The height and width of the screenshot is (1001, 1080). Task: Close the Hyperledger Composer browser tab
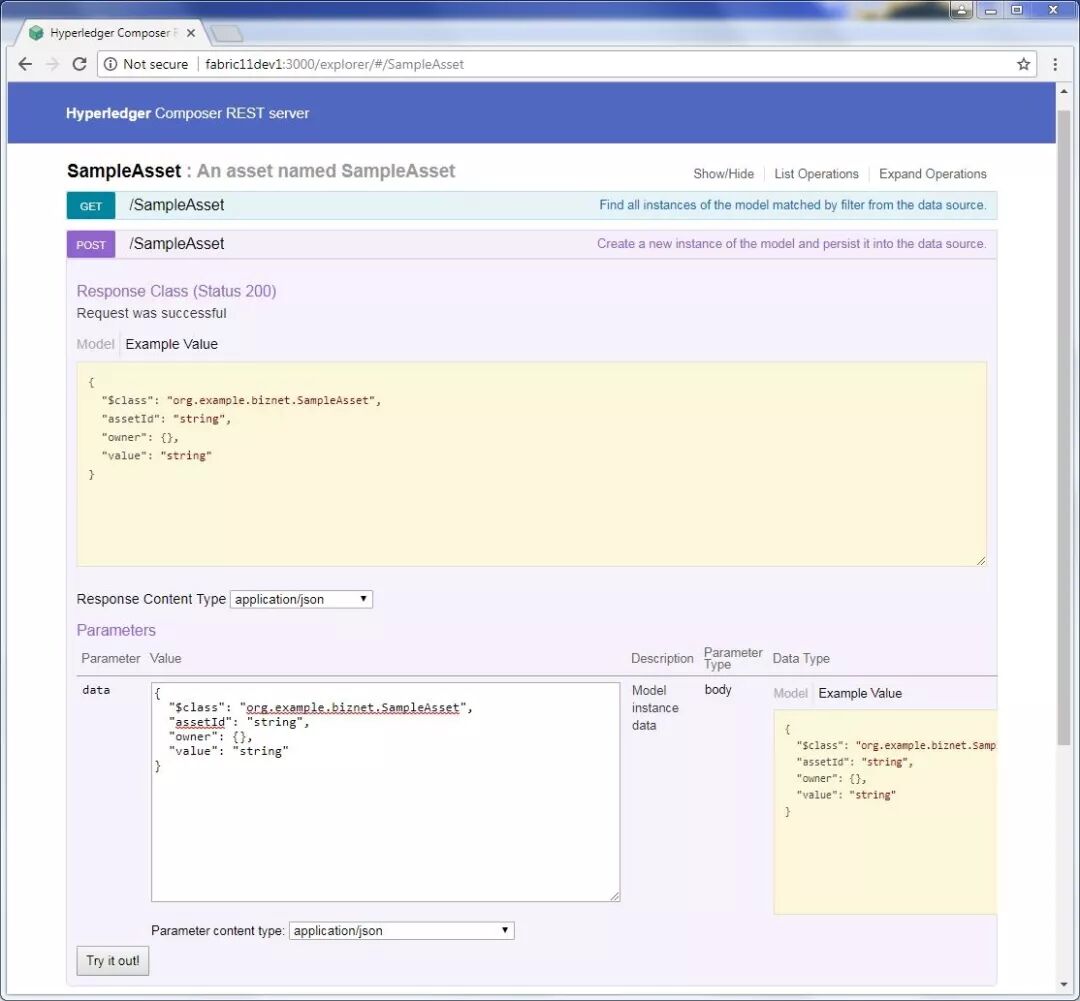191,32
